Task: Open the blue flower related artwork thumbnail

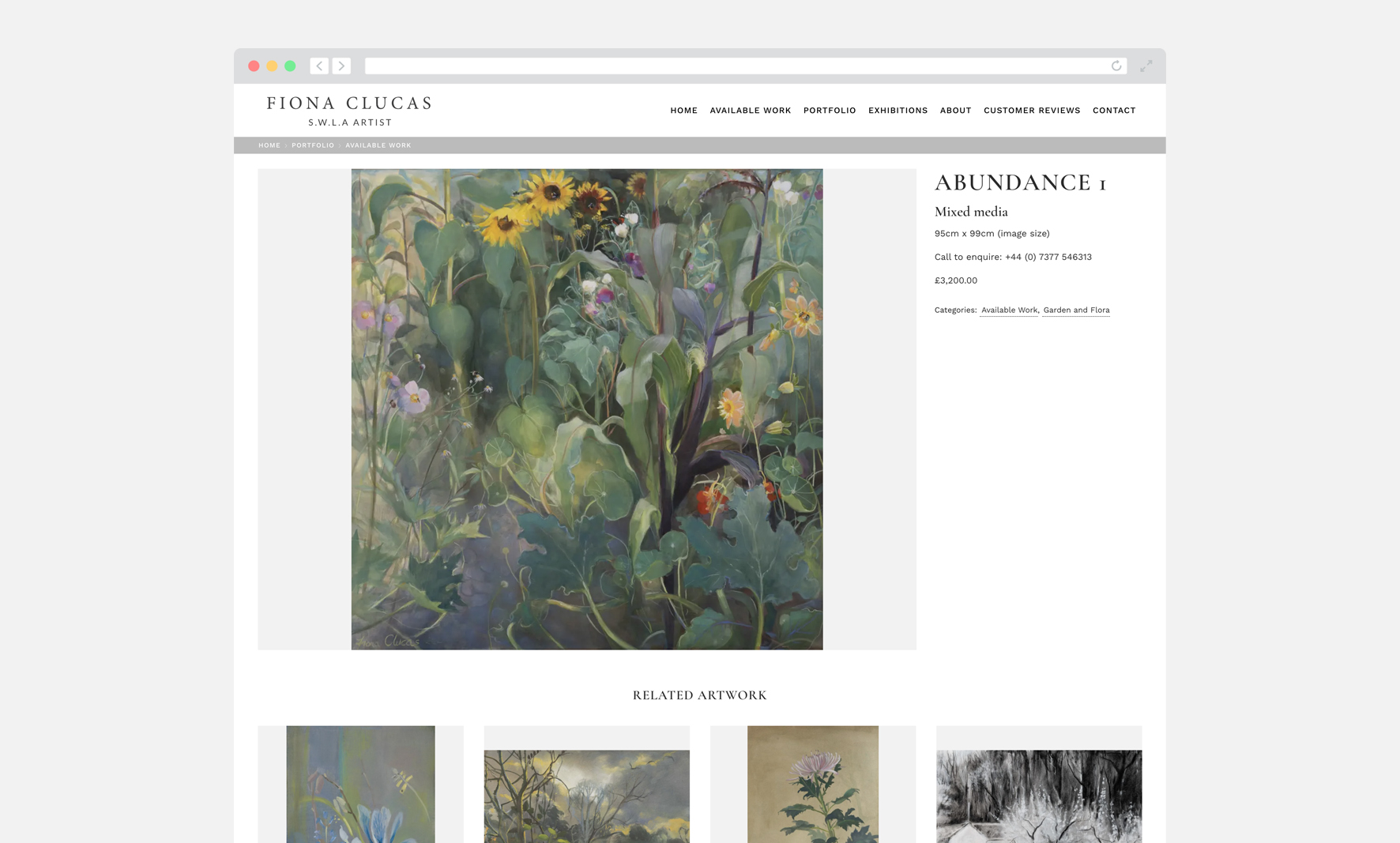Action: [x=360, y=785]
